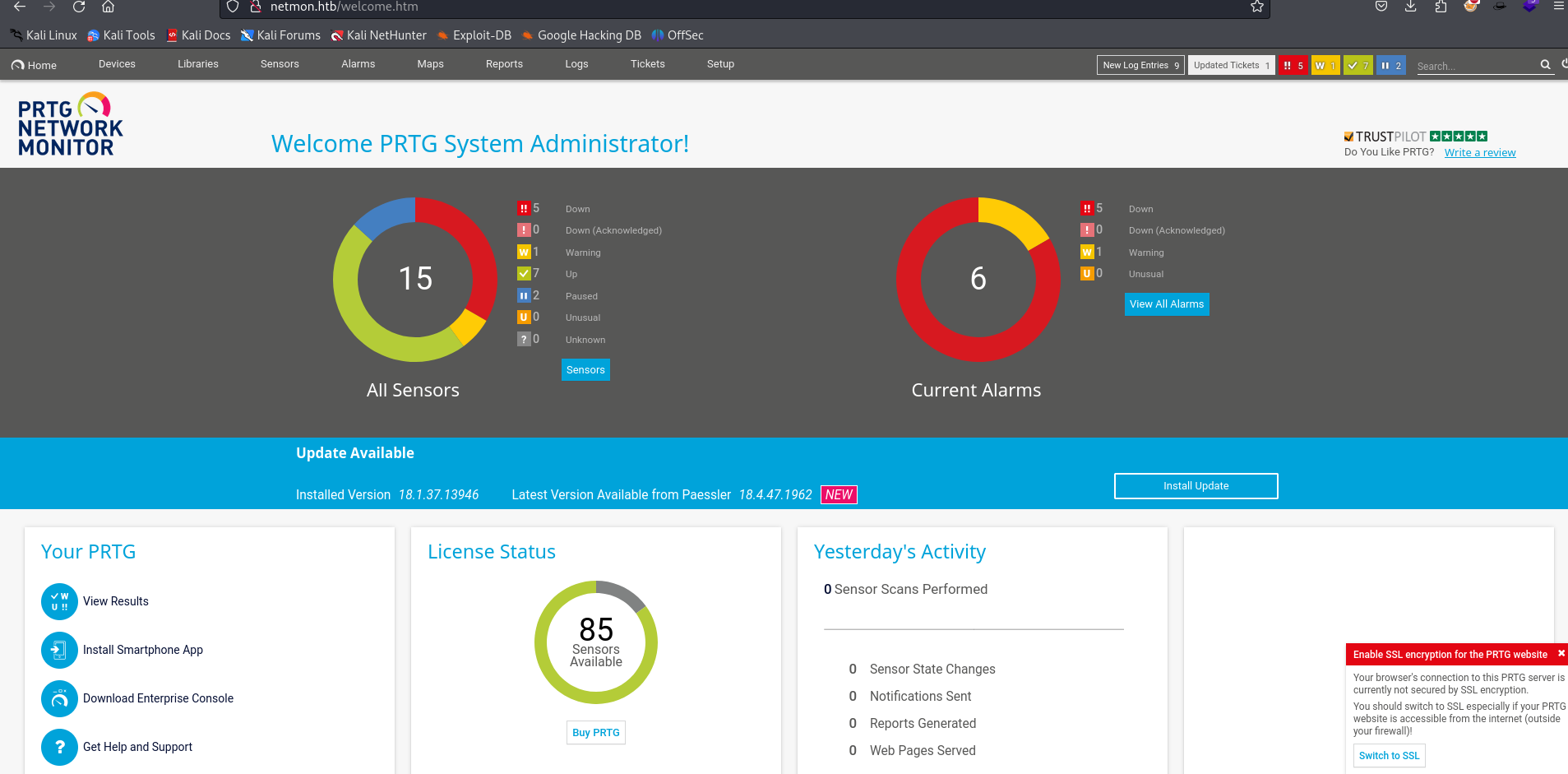
Task: Click the Buy PRTG button
Action: pos(596,733)
